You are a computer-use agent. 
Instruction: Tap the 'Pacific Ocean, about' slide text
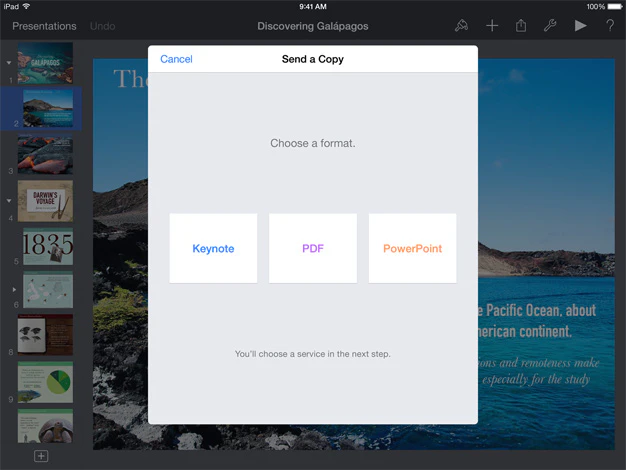click(541, 310)
